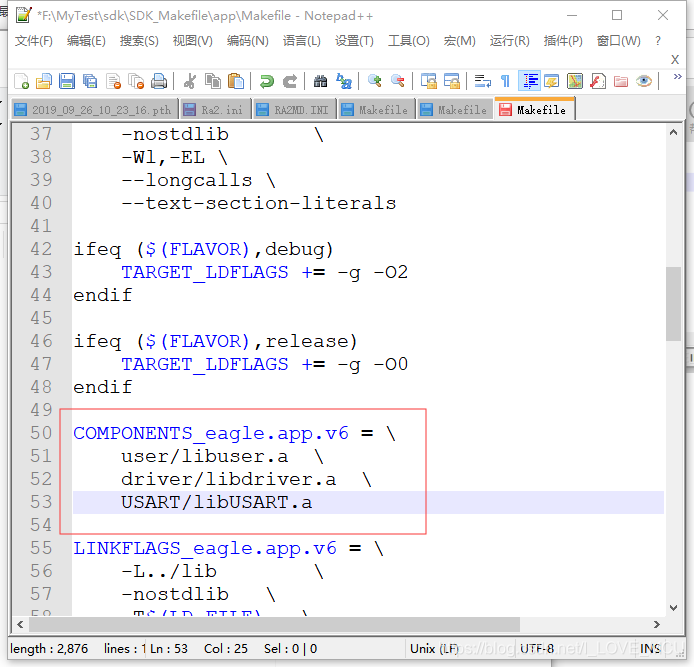Toggle the INS insert mode indicator
Screen dimensions: 694x667
pos(650,648)
